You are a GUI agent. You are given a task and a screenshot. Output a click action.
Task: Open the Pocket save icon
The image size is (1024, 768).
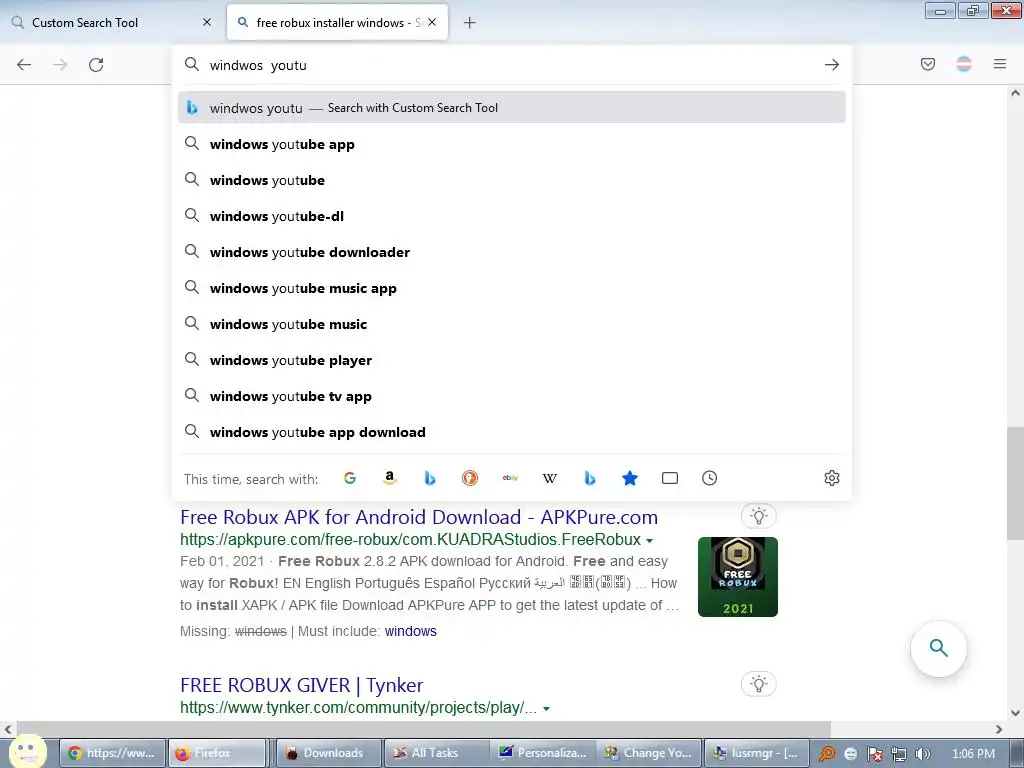click(928, 64)
